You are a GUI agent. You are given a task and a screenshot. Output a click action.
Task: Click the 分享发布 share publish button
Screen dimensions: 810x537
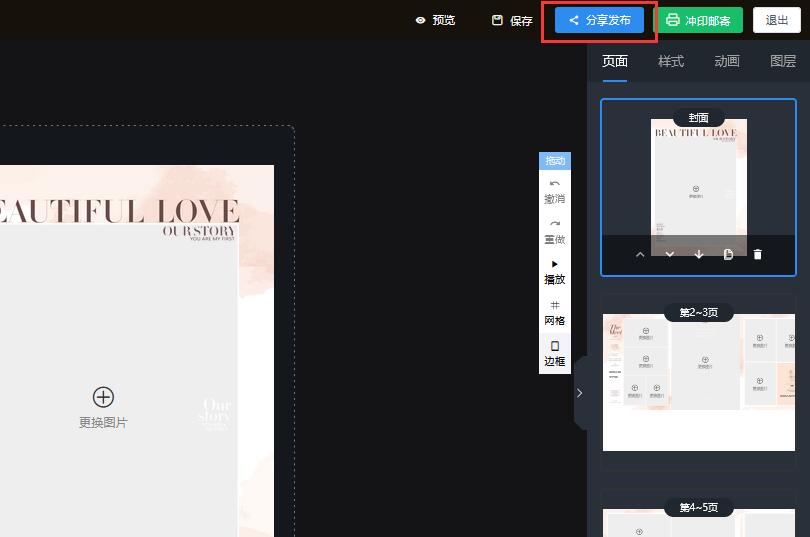599,20
